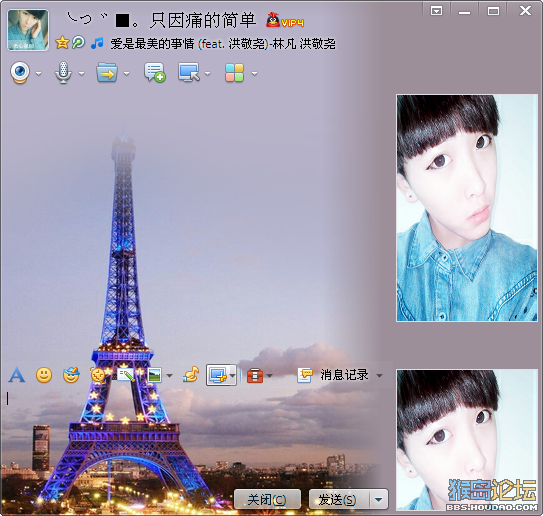This screenshot has width=543, height=516.
Task: Expand send picture options dropdown arrow
Action: [169, 376]
